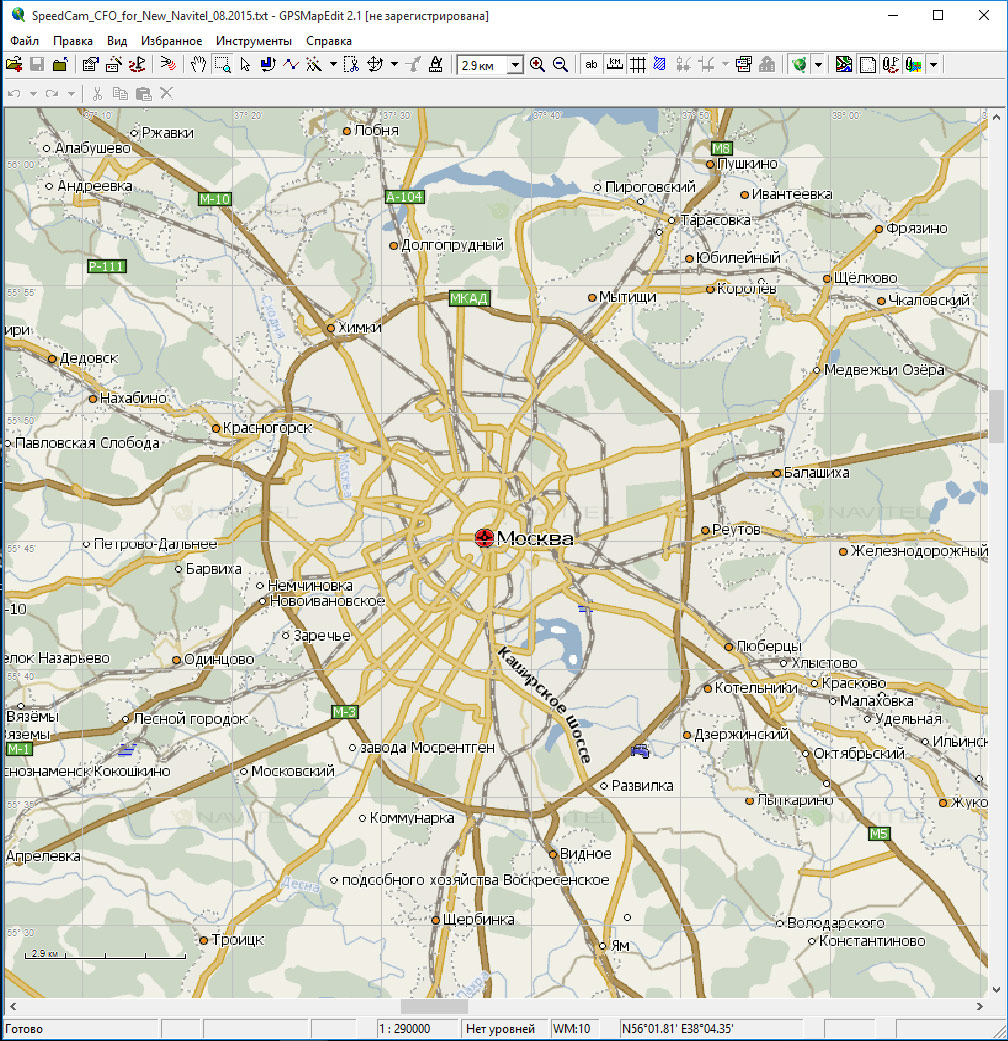Open the Справка menu
Viewport: 1008px width, 1041px height.
(329, 40)
